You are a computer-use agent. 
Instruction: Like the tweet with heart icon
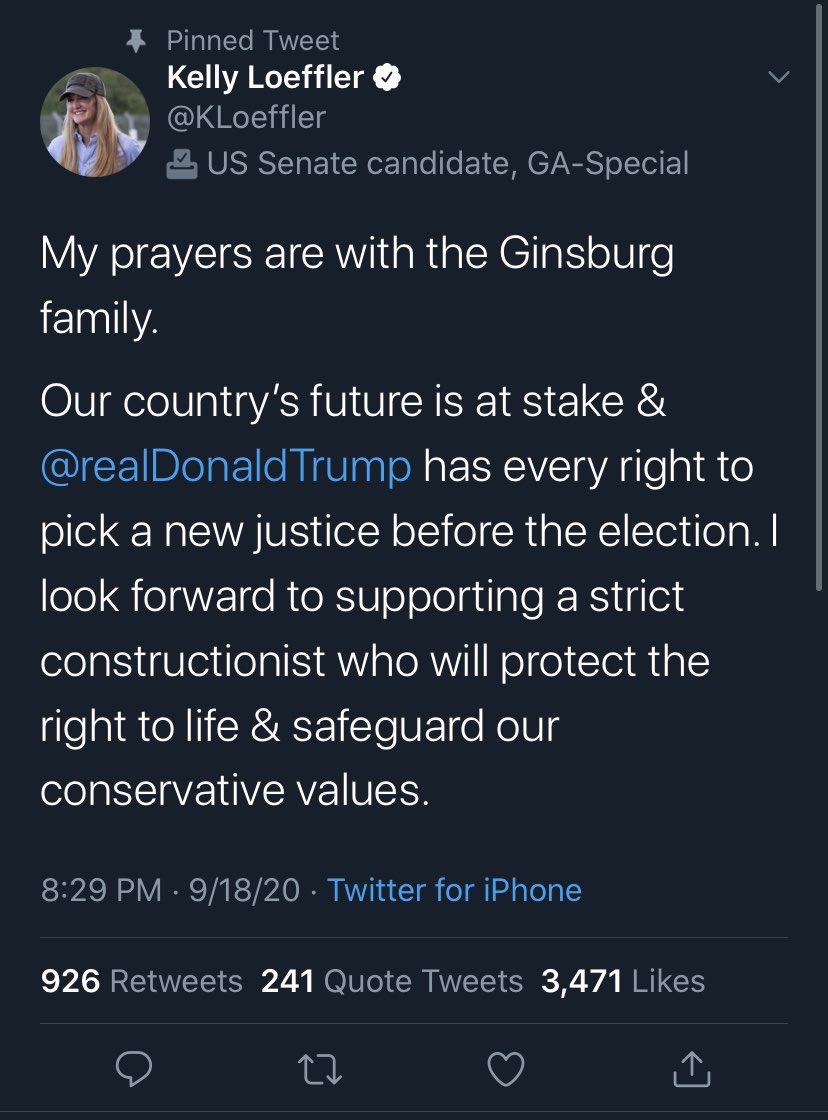pyautogui.click(x=506, y=1069)
